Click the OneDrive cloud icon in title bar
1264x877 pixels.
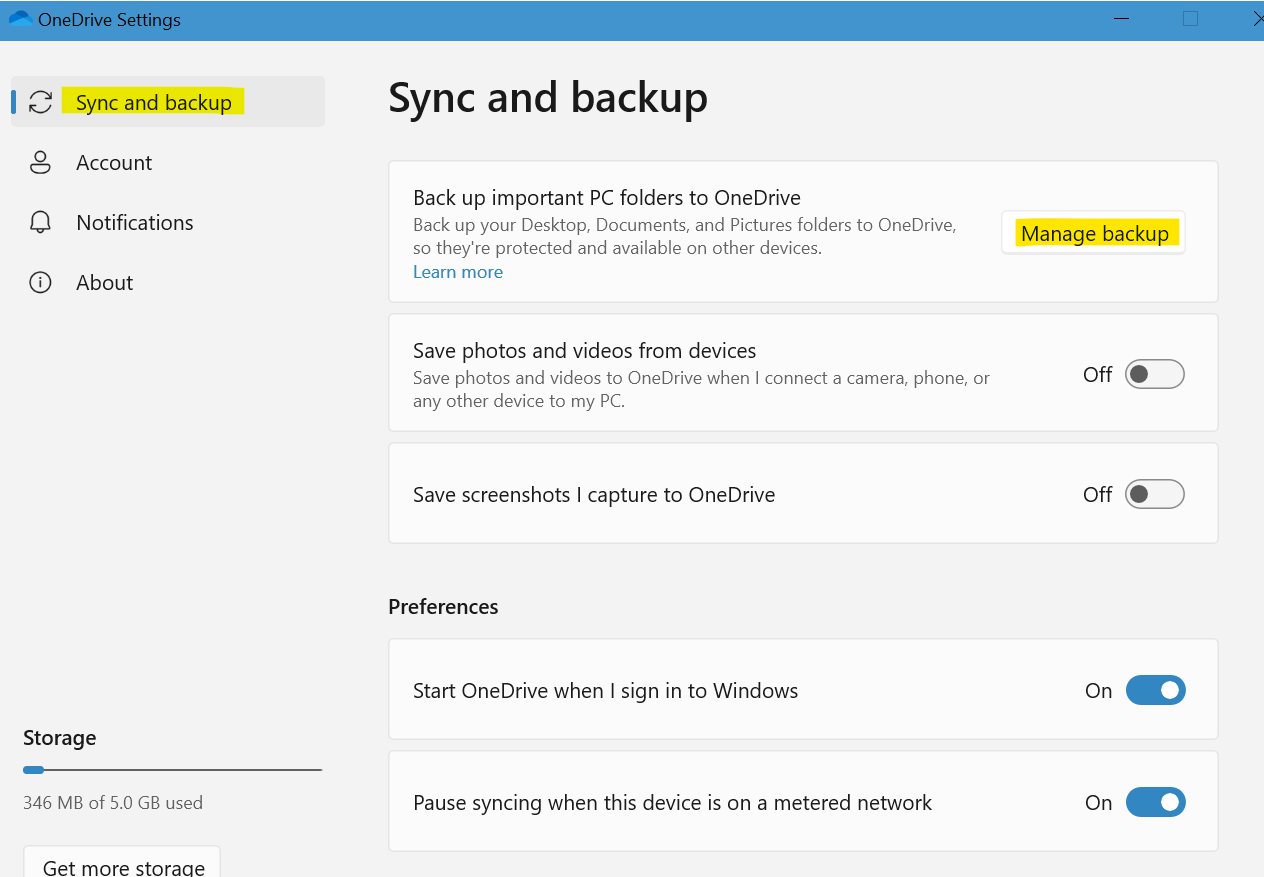20,19
